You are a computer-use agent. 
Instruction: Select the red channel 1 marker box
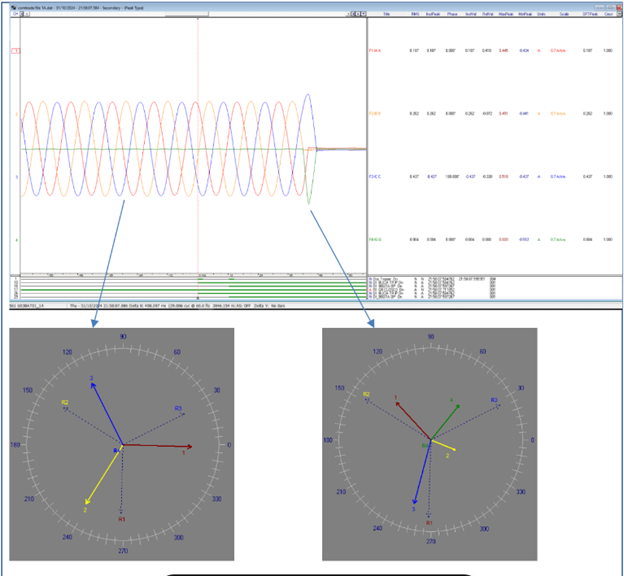pyautogui.click(x=16, y=51)
